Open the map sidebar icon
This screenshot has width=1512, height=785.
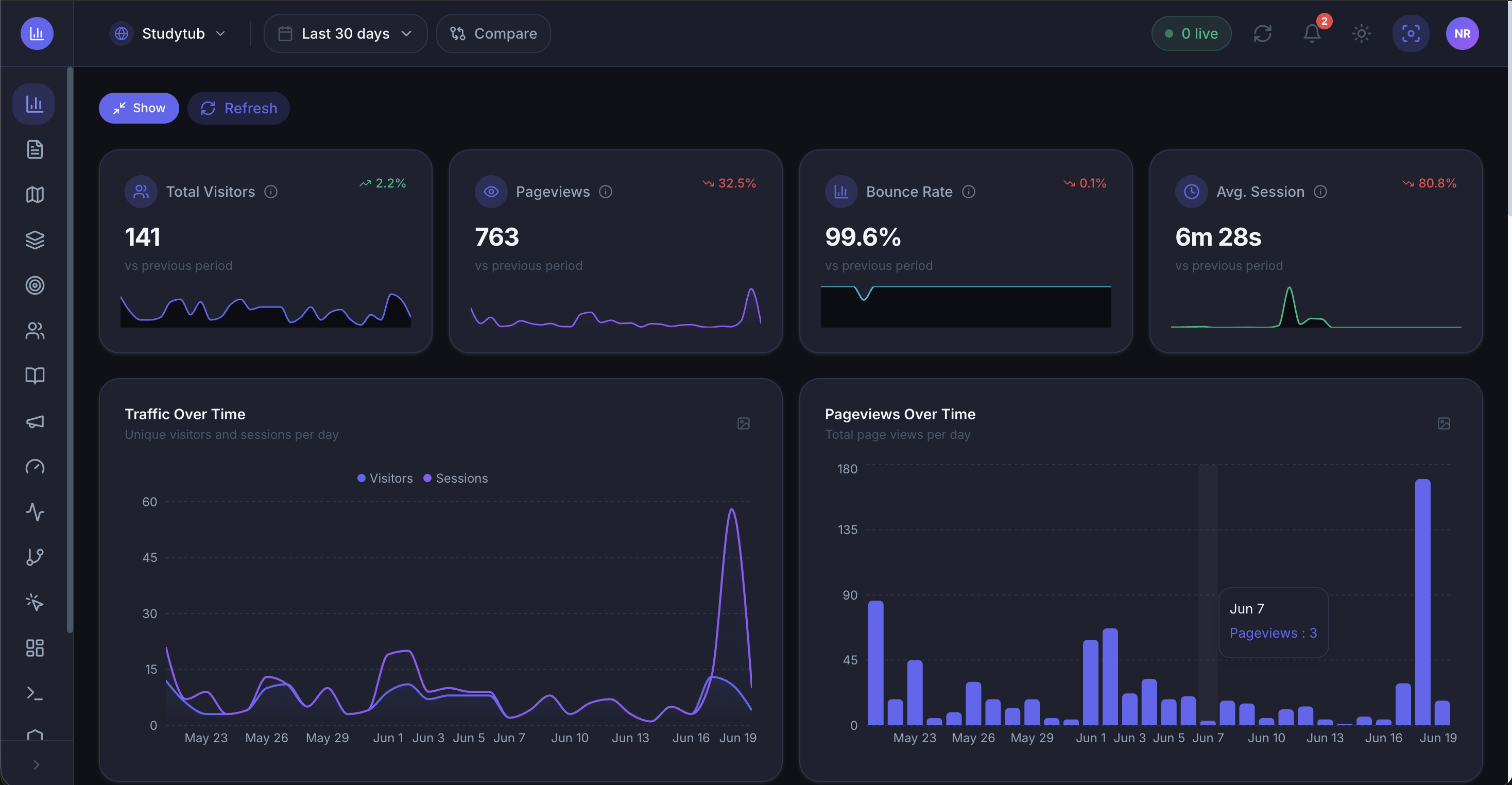[x=35, y=194]
